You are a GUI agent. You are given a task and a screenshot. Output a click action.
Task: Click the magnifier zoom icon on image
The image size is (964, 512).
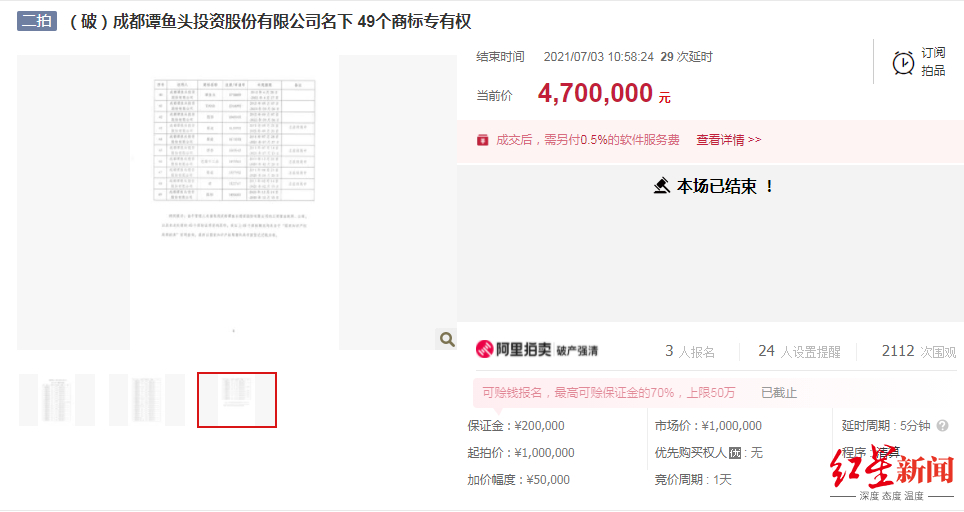(x=447, y=339)
